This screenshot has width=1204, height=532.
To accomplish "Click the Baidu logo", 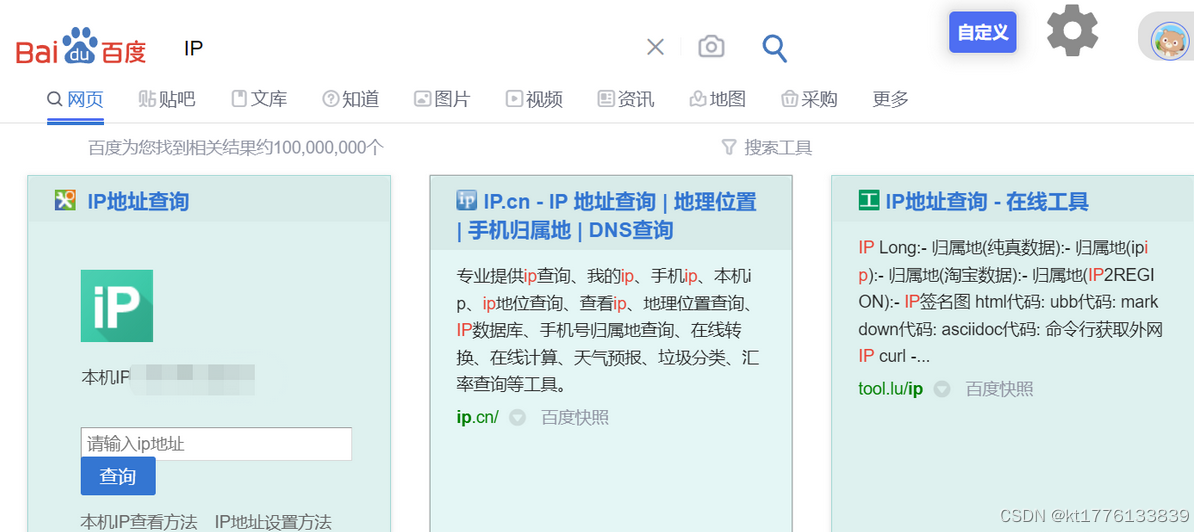I will (81, 47).
